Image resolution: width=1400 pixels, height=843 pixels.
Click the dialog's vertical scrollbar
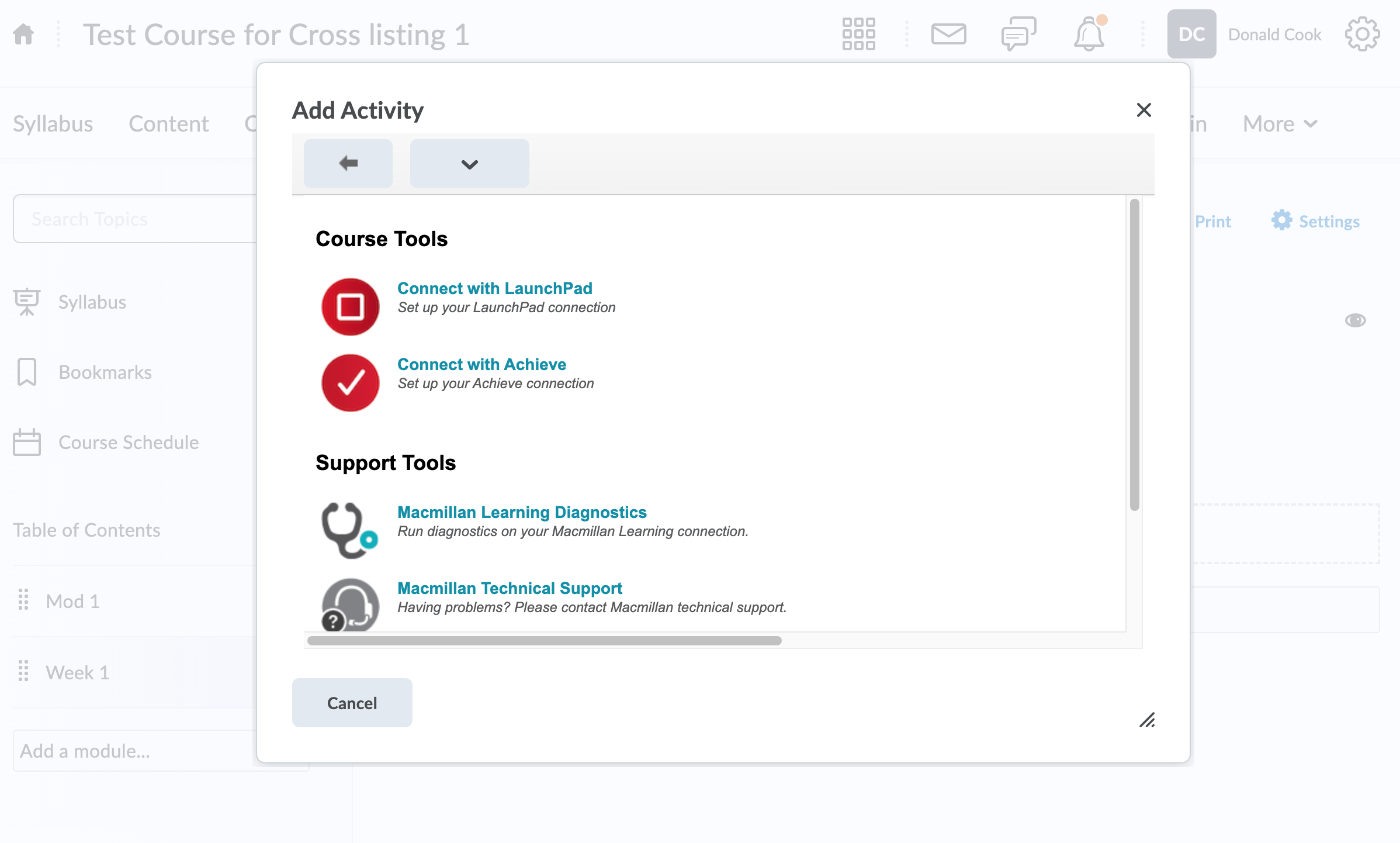coord(1134,354)
